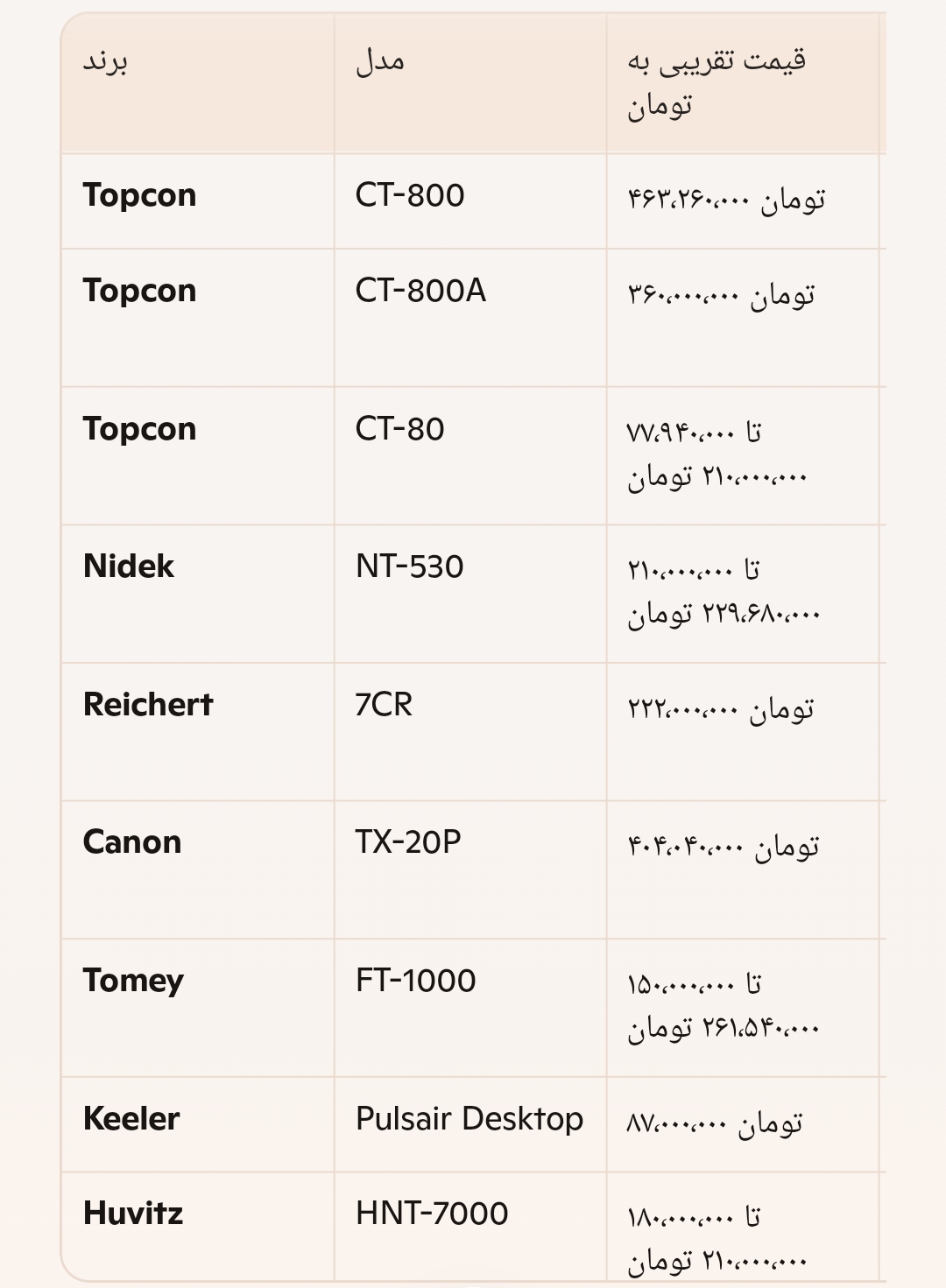Click the Canon brand cell
The height and width of the screenshot is (1288, 946).
(132, 842)
